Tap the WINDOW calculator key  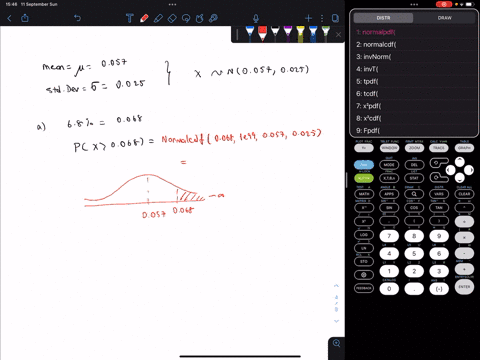[389, 148]
